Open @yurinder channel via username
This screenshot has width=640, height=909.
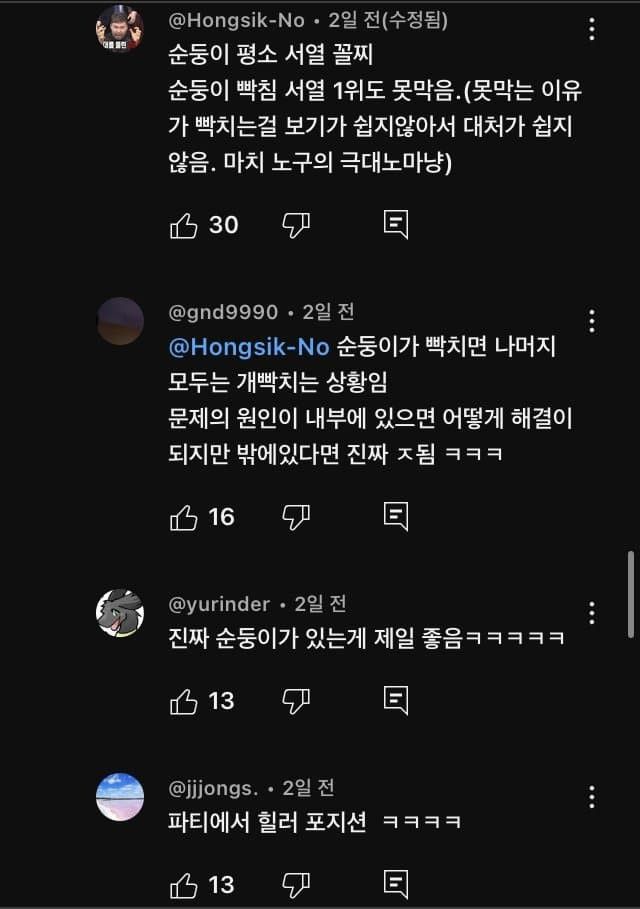(219, 604)
